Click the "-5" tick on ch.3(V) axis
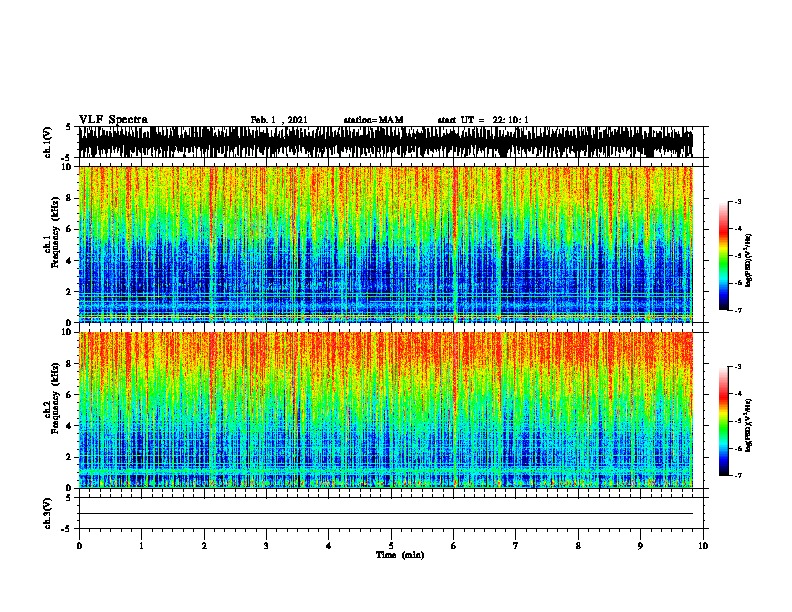 [x=67, y=529]
